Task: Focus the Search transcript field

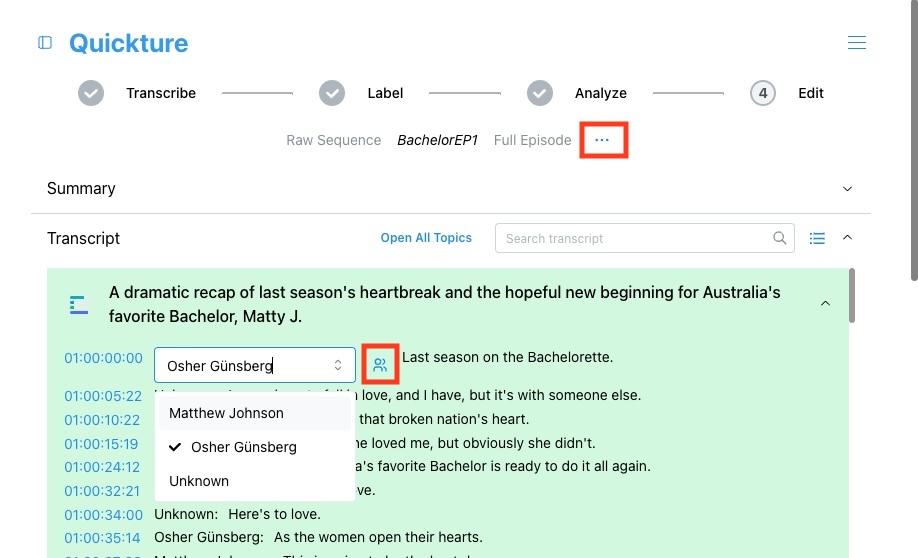Action: coord(636,238)
